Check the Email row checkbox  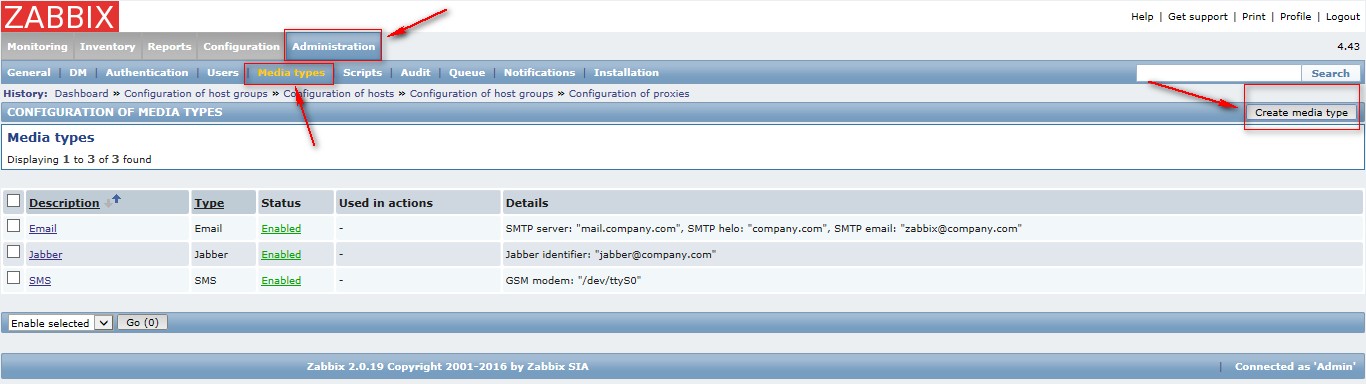tap(14, 226)
